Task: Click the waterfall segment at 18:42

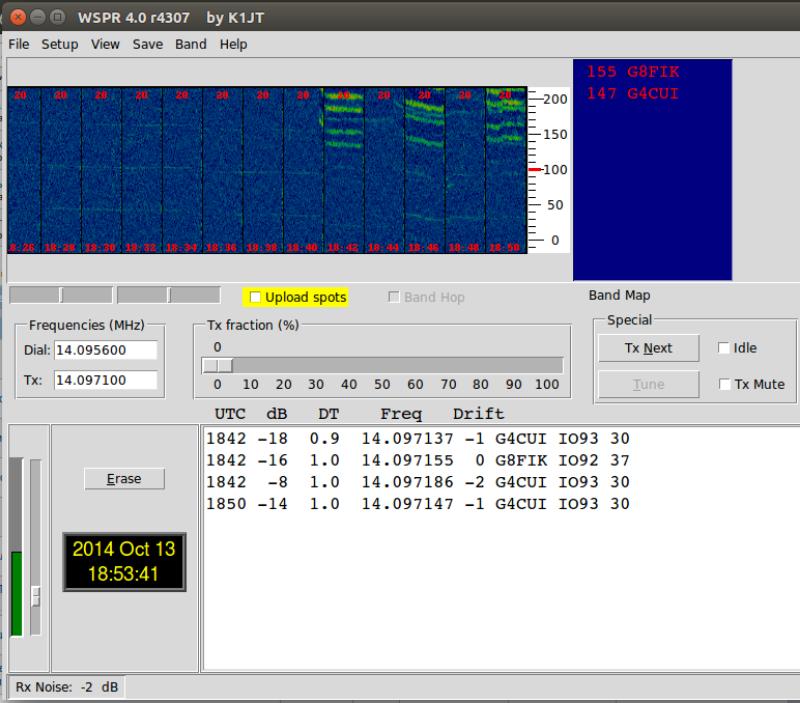Action: point(343,170)
